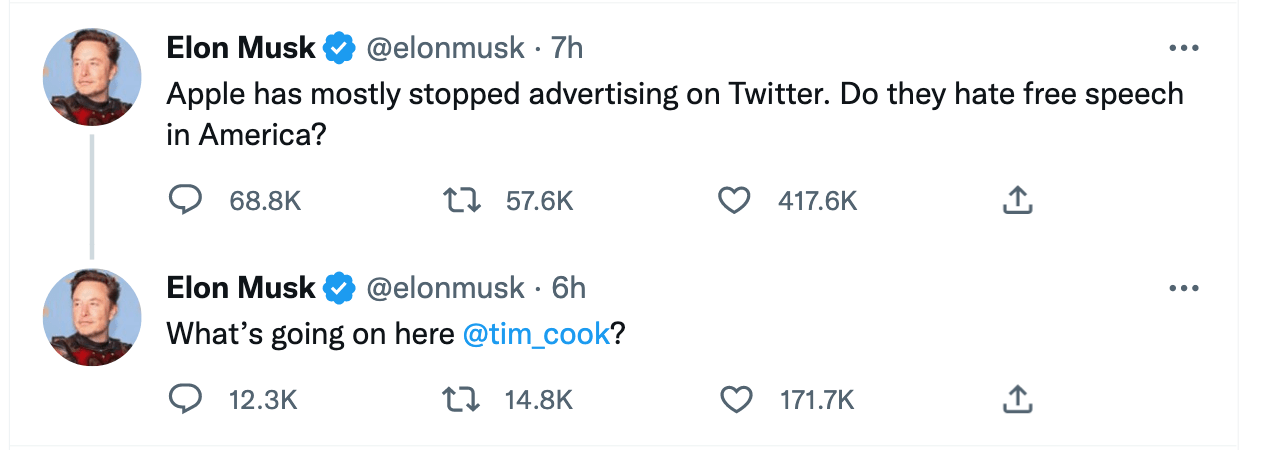Share the "What's going on here" tweet
1284x450 pixels.
click(1016, 400)
